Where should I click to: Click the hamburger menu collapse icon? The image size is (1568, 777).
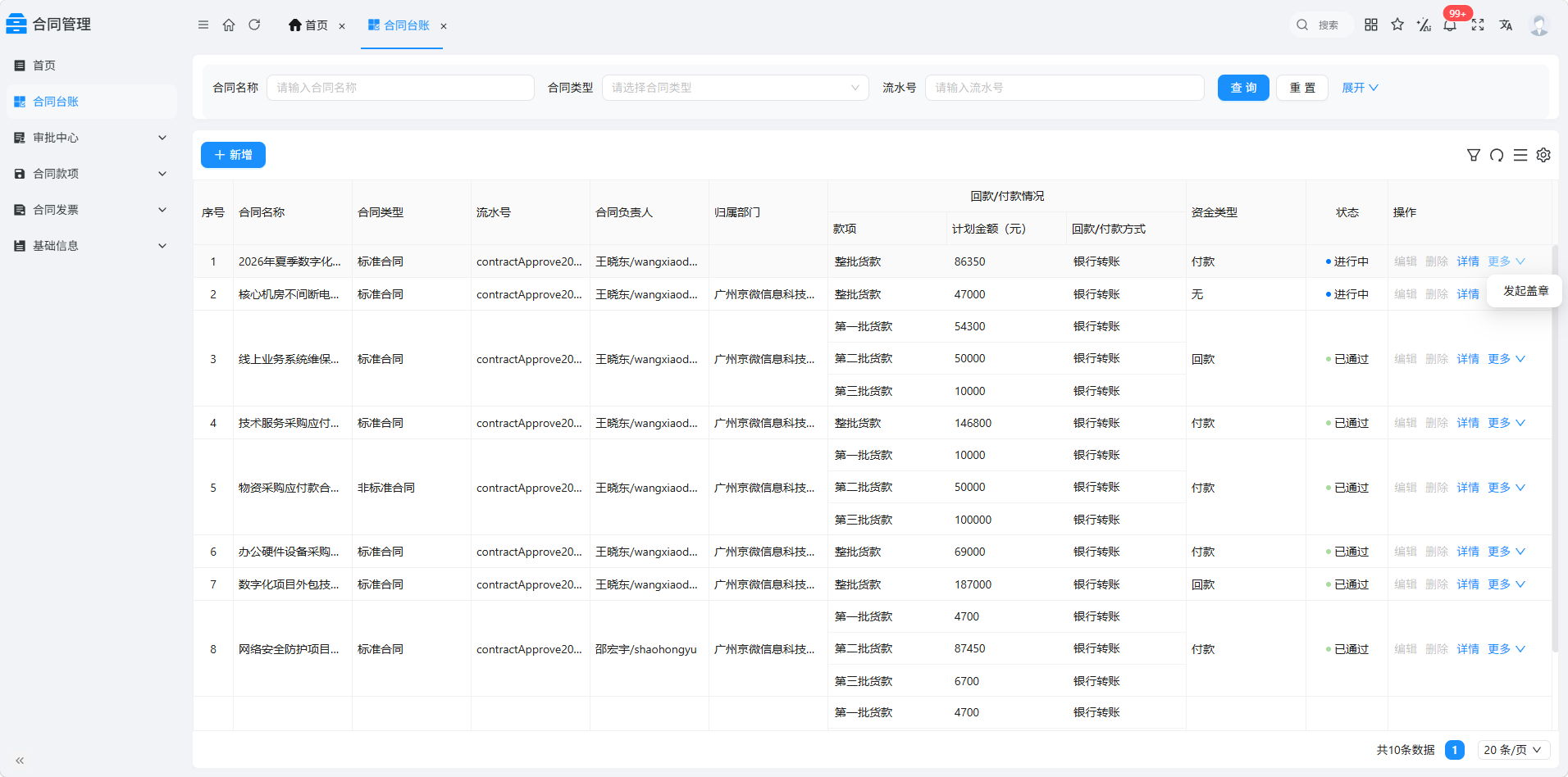(x=203, y=25)
